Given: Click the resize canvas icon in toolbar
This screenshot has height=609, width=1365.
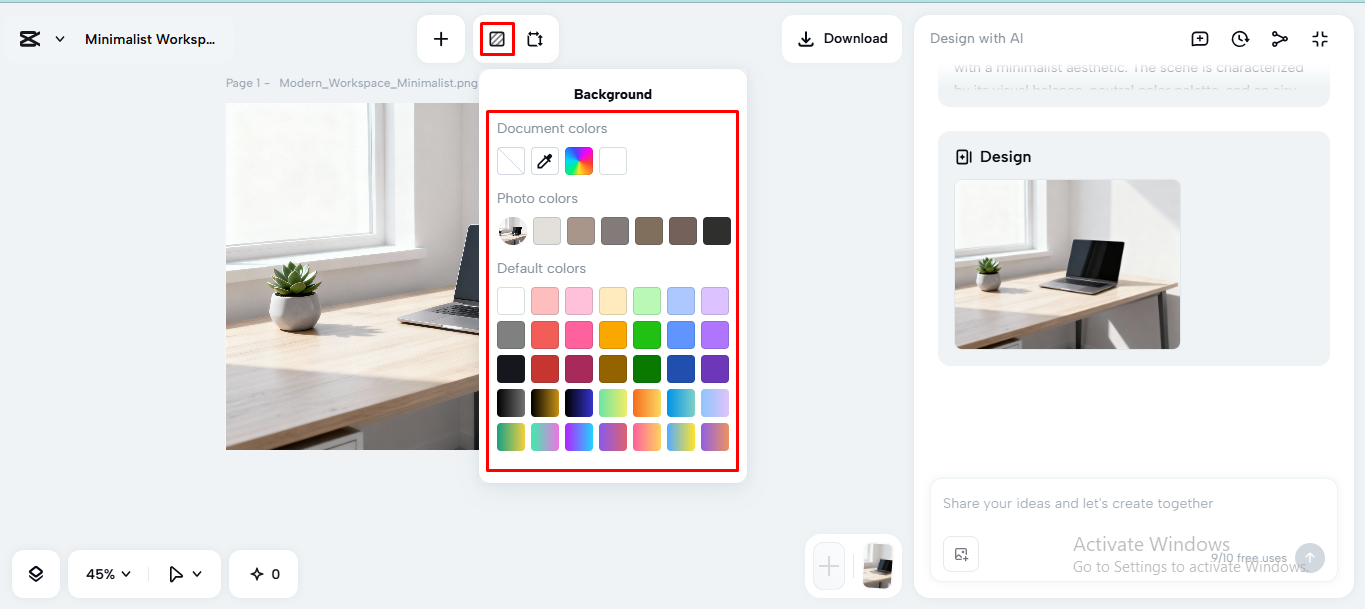Looking at the screenshot, I should 535,39.
